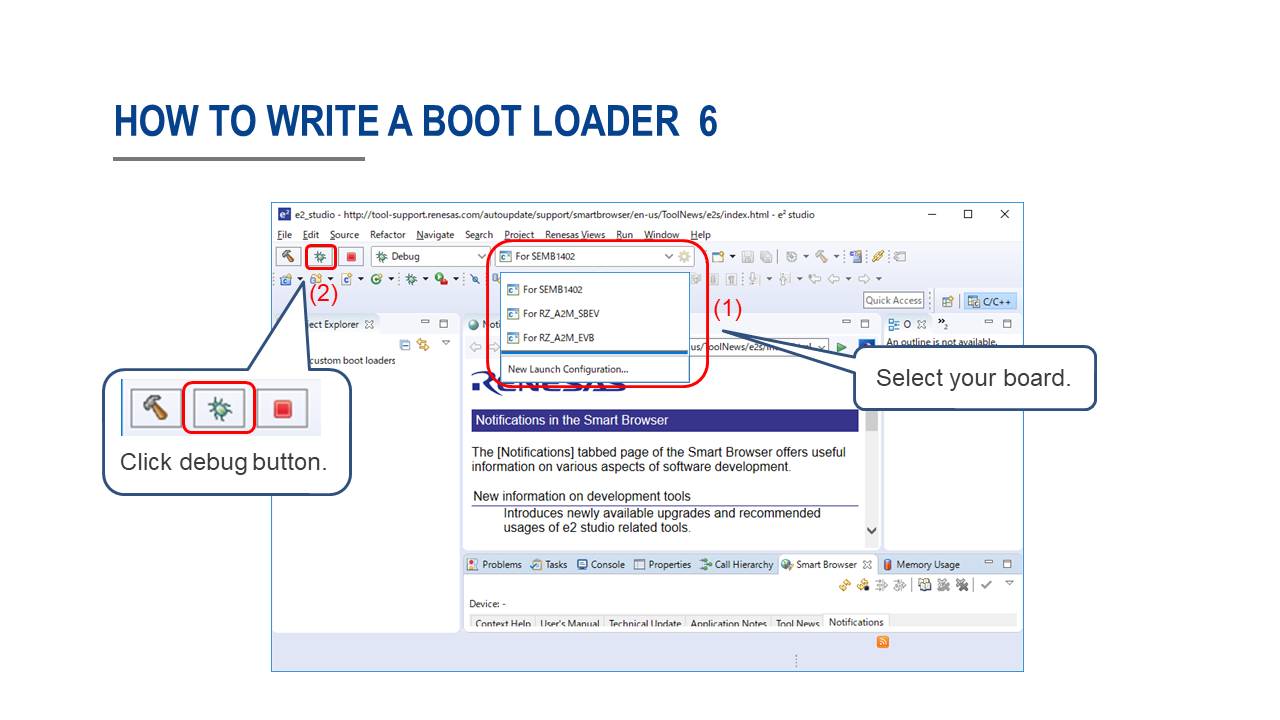Minimize the Project Explorer panel
This screenshot has height=720, width=1280.
tap(425, 323)
